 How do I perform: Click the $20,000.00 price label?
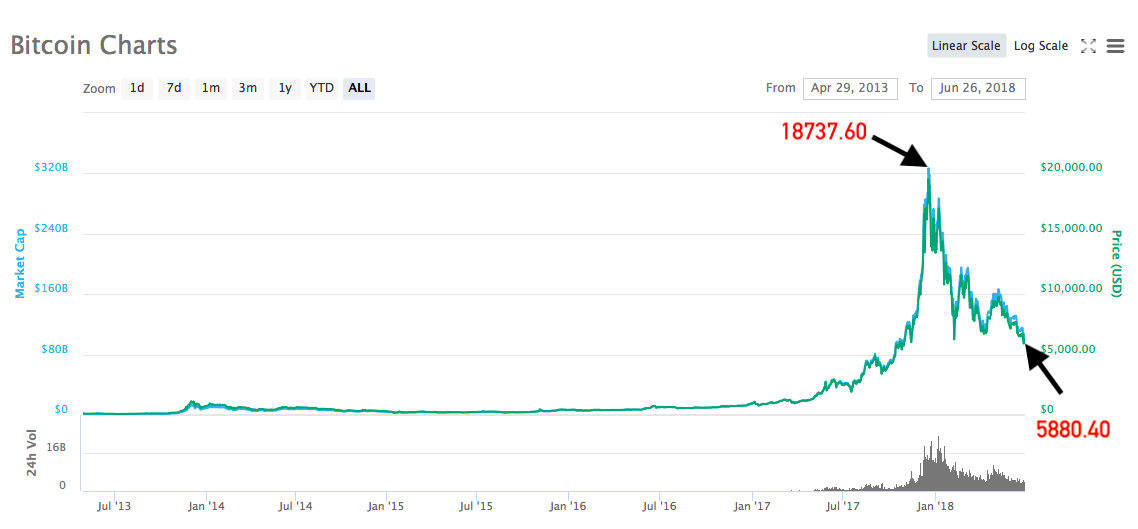(1071, 167)
